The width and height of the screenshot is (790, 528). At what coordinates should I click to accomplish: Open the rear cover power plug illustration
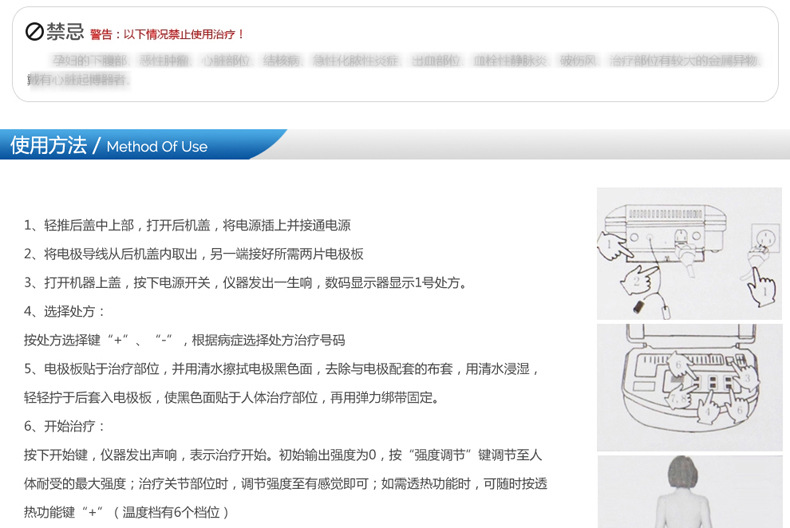point(689,253)
